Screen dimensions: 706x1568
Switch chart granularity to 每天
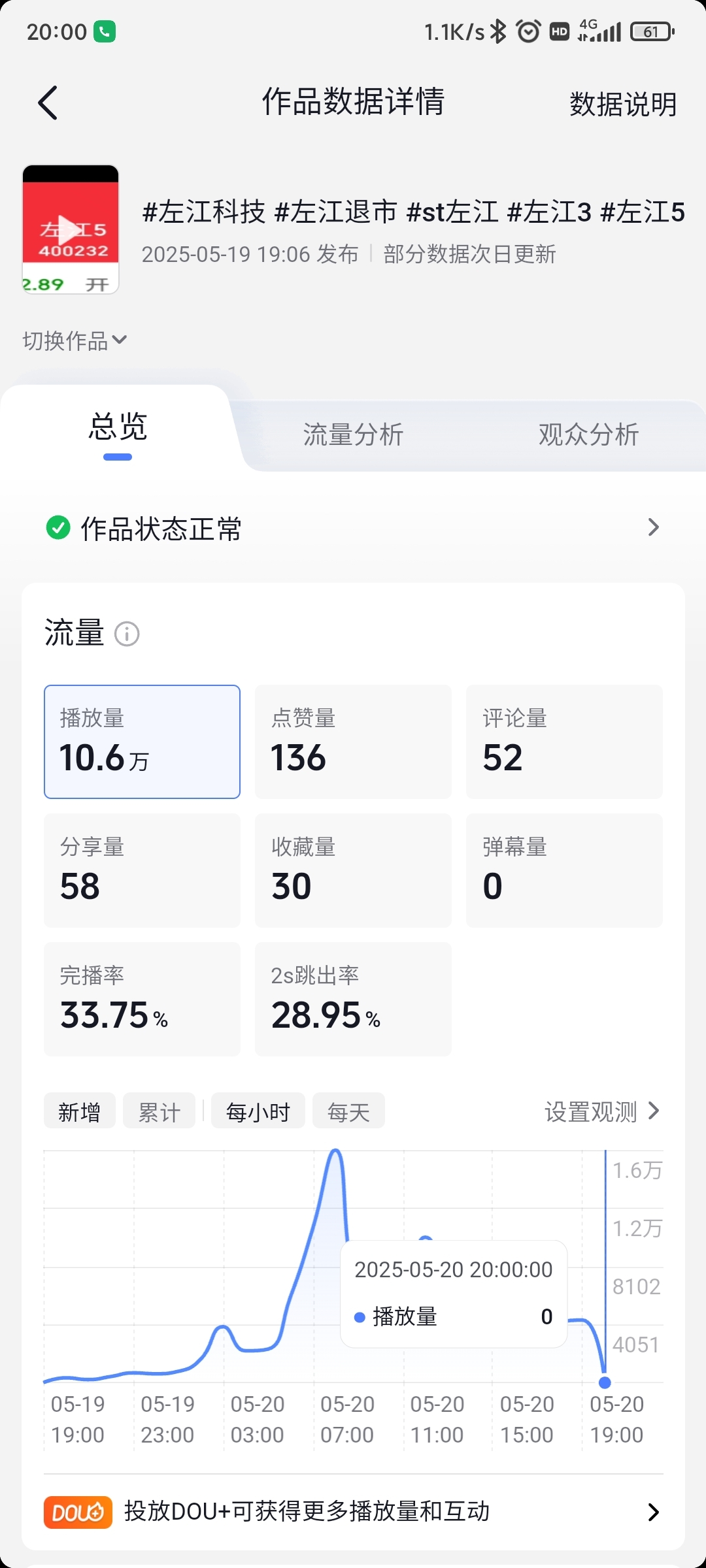[x=348, y=1111]
